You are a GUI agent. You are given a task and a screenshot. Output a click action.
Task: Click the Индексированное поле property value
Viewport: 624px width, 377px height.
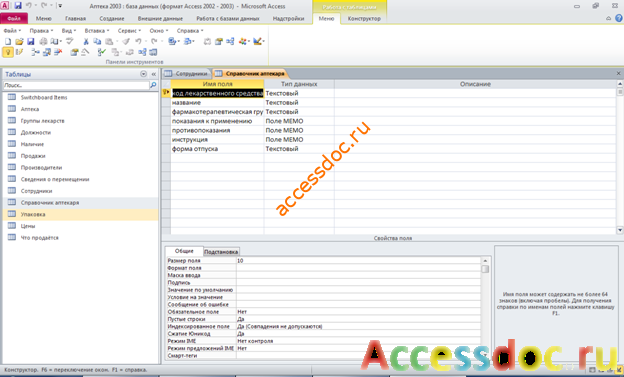pos(359,326)
